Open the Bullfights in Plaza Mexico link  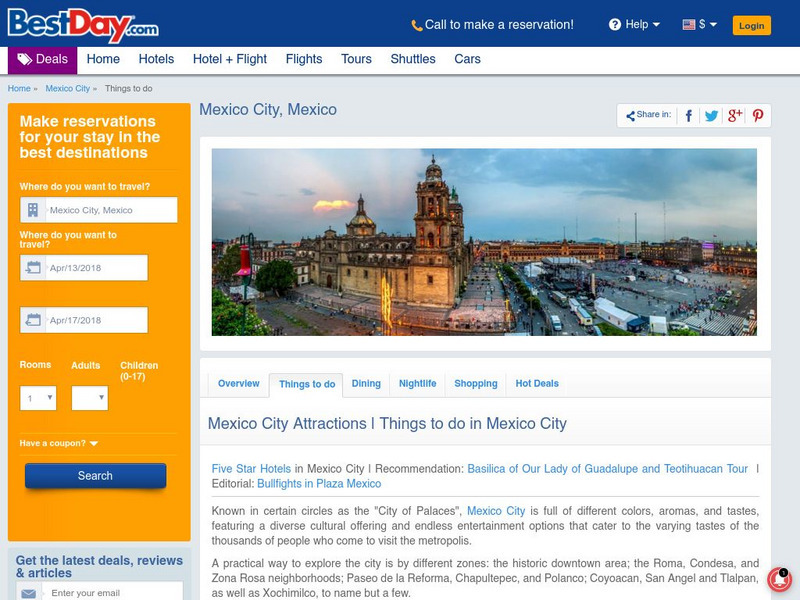pos(319,484)
